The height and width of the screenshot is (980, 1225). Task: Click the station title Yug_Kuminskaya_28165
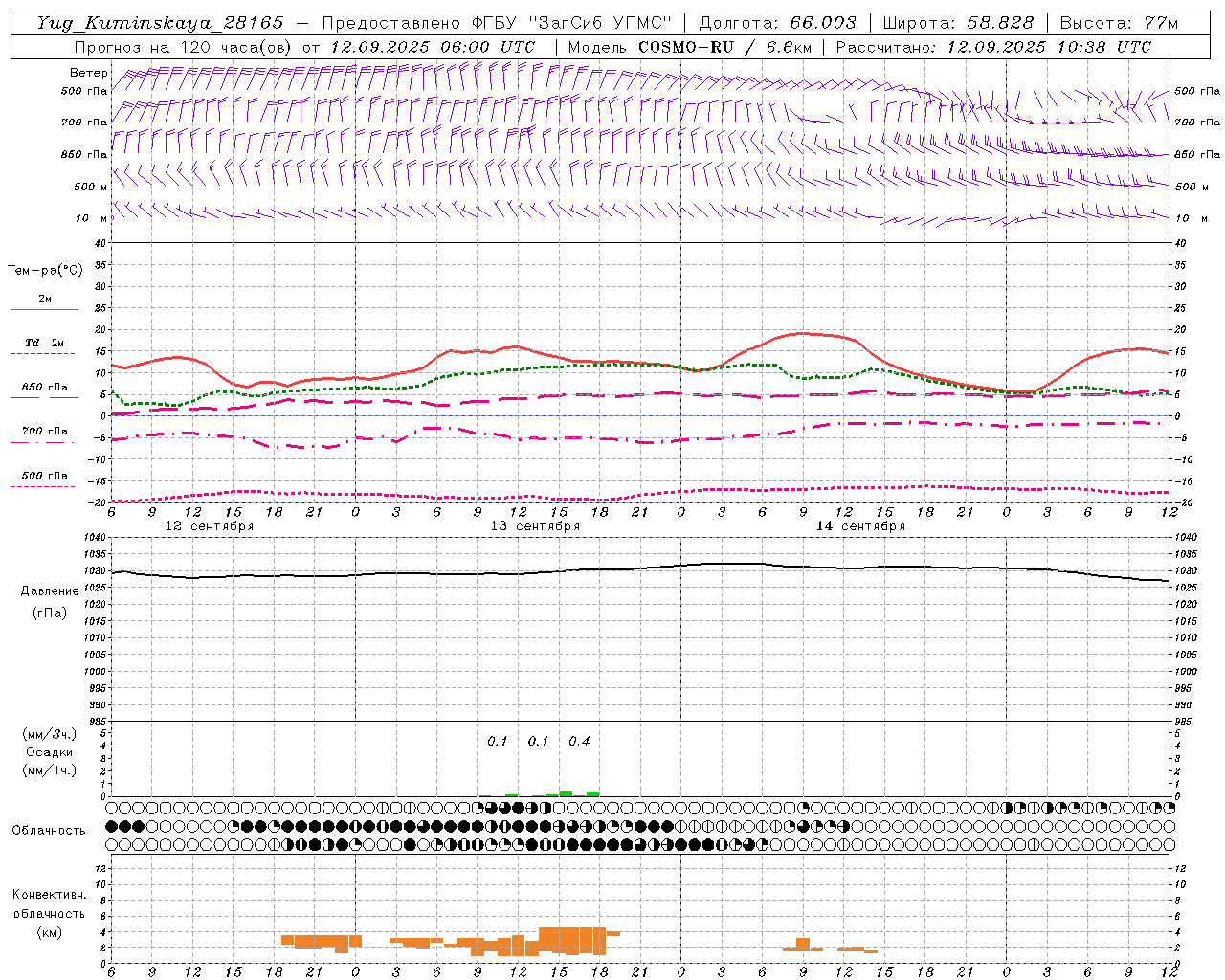tap(160, 23)
